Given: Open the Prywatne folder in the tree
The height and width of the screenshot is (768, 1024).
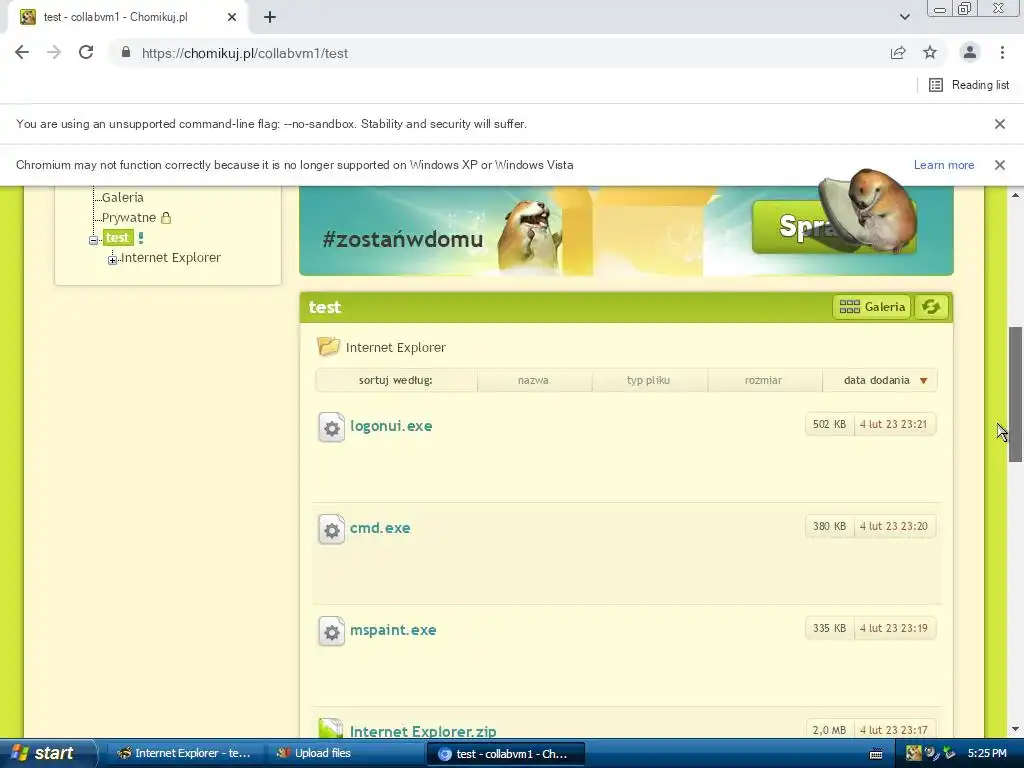Looking at the screenshot, I should click(129, 217).
